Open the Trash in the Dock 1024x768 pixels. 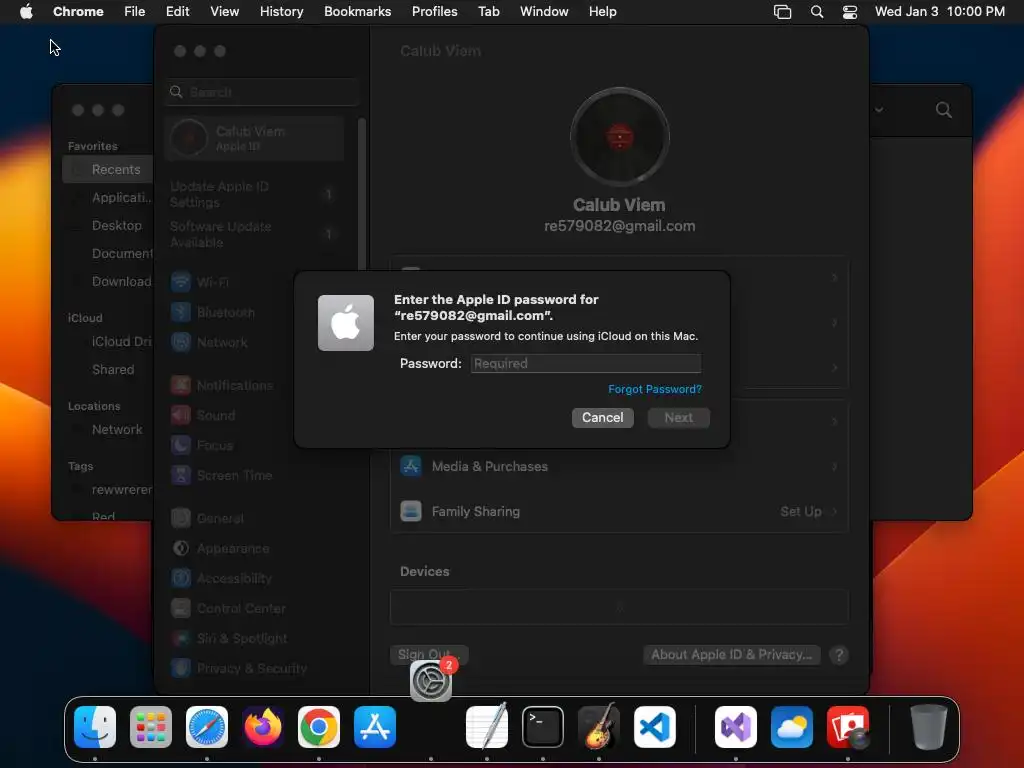(x=929, y=726)
